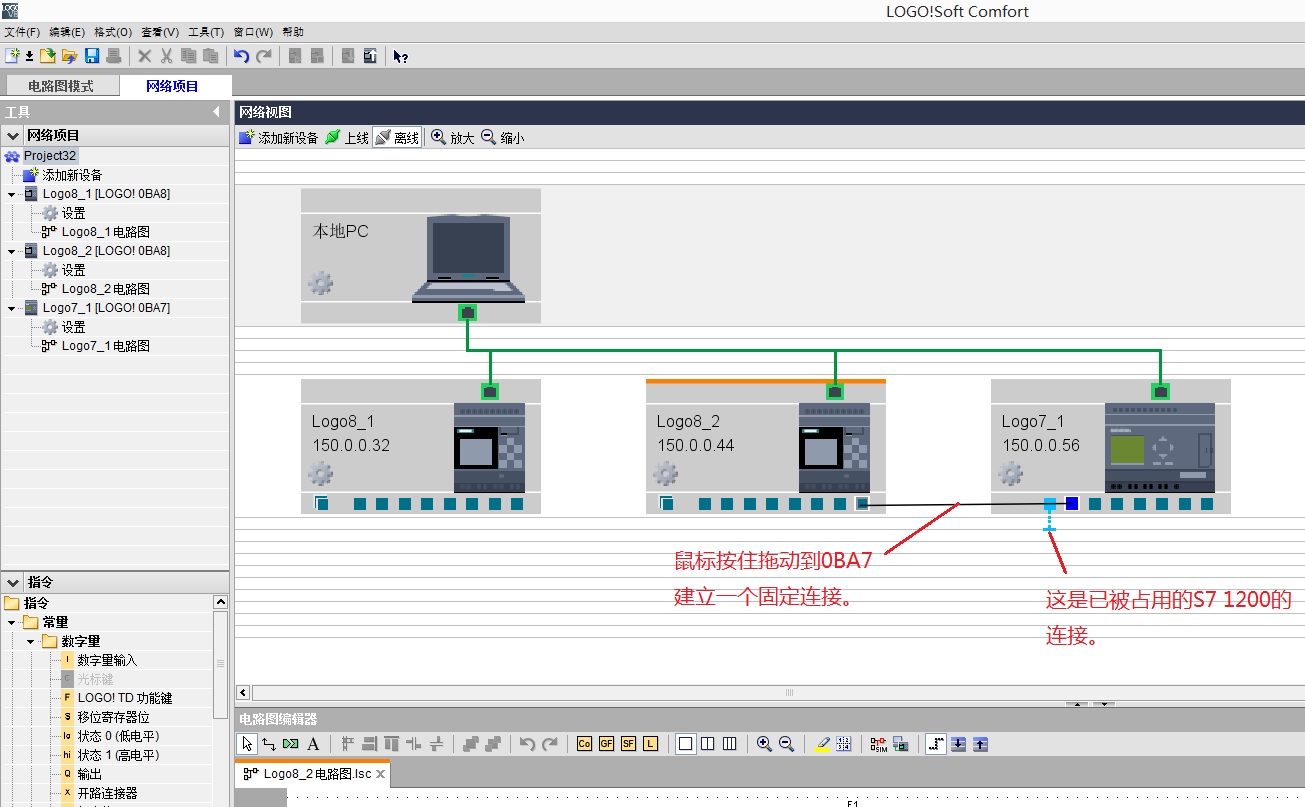The width and height of the screenshot is (1305, 807).
Task: Click the Logo8_2 device image
Action: [x=834, y=448]
